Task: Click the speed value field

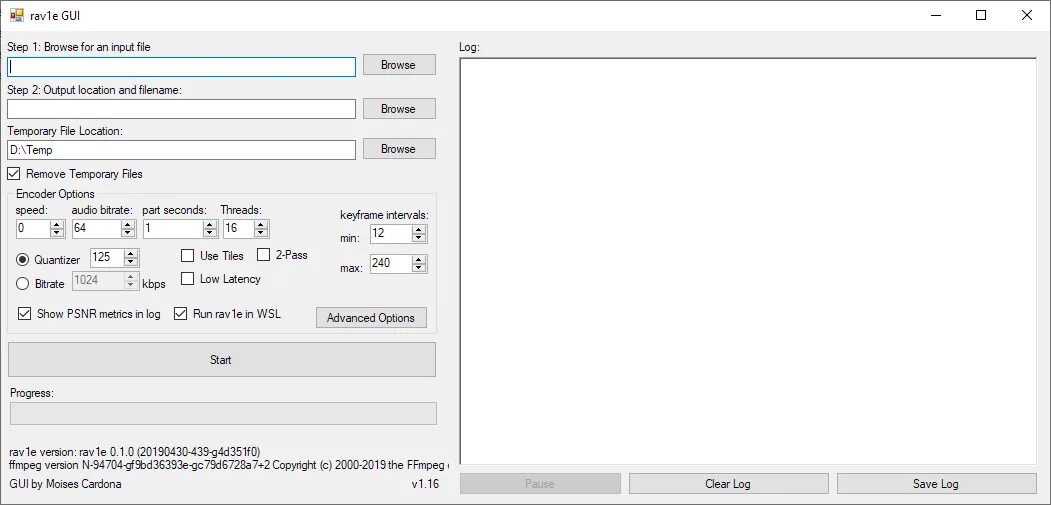Action: [33, 229]
